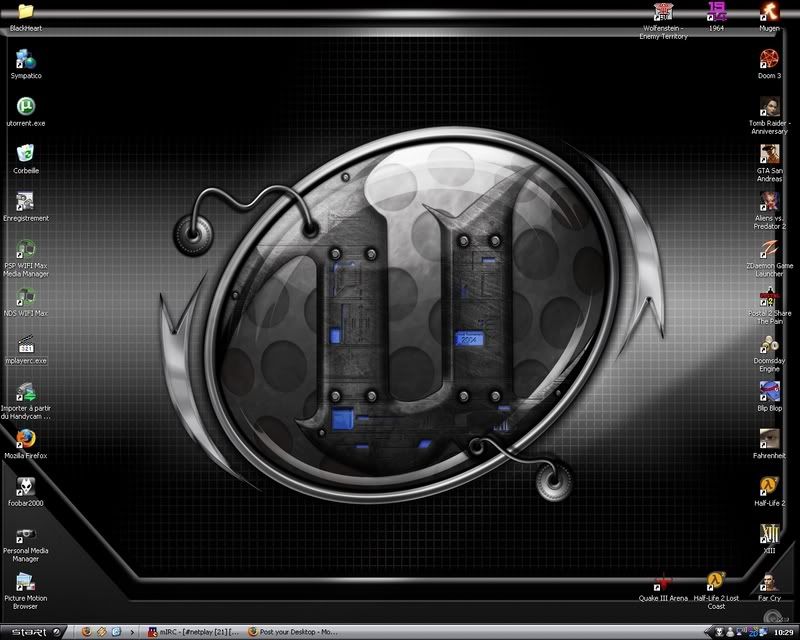This screenshot has height=640, width=800.
Task: Open the Fahrenheit game shortcut
Action: 769,445
